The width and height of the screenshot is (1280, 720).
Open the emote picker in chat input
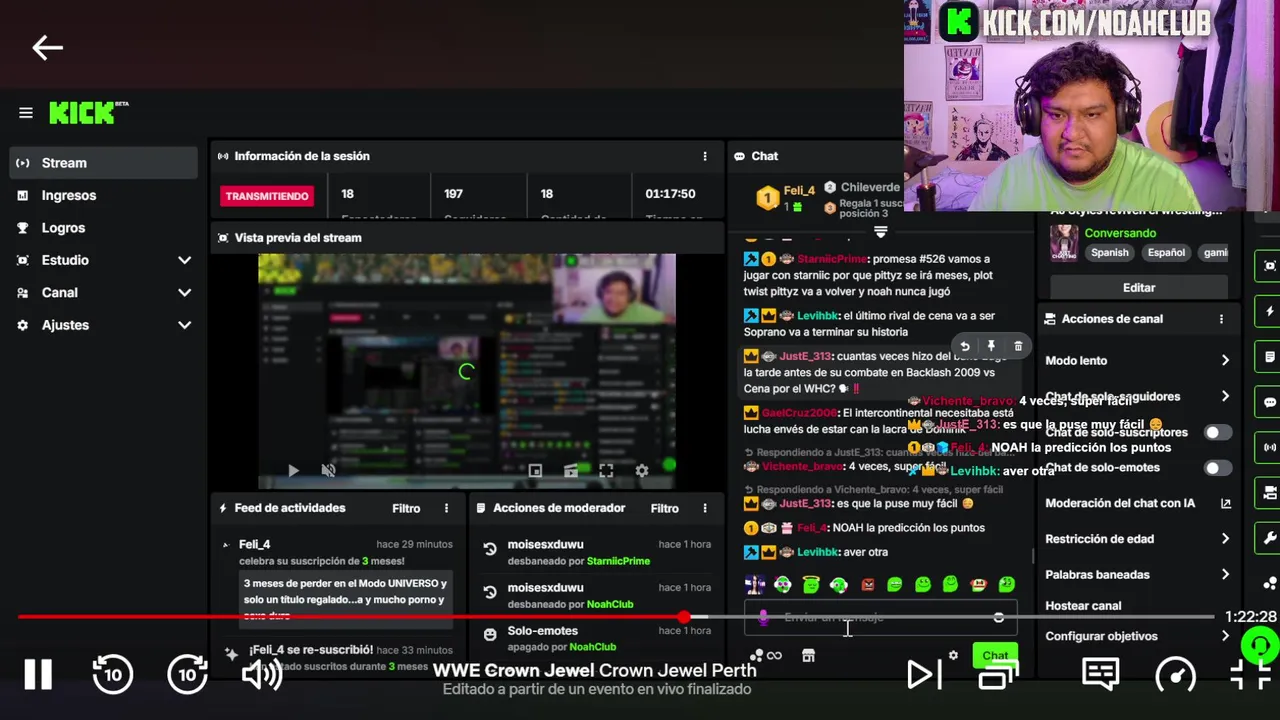998,618
